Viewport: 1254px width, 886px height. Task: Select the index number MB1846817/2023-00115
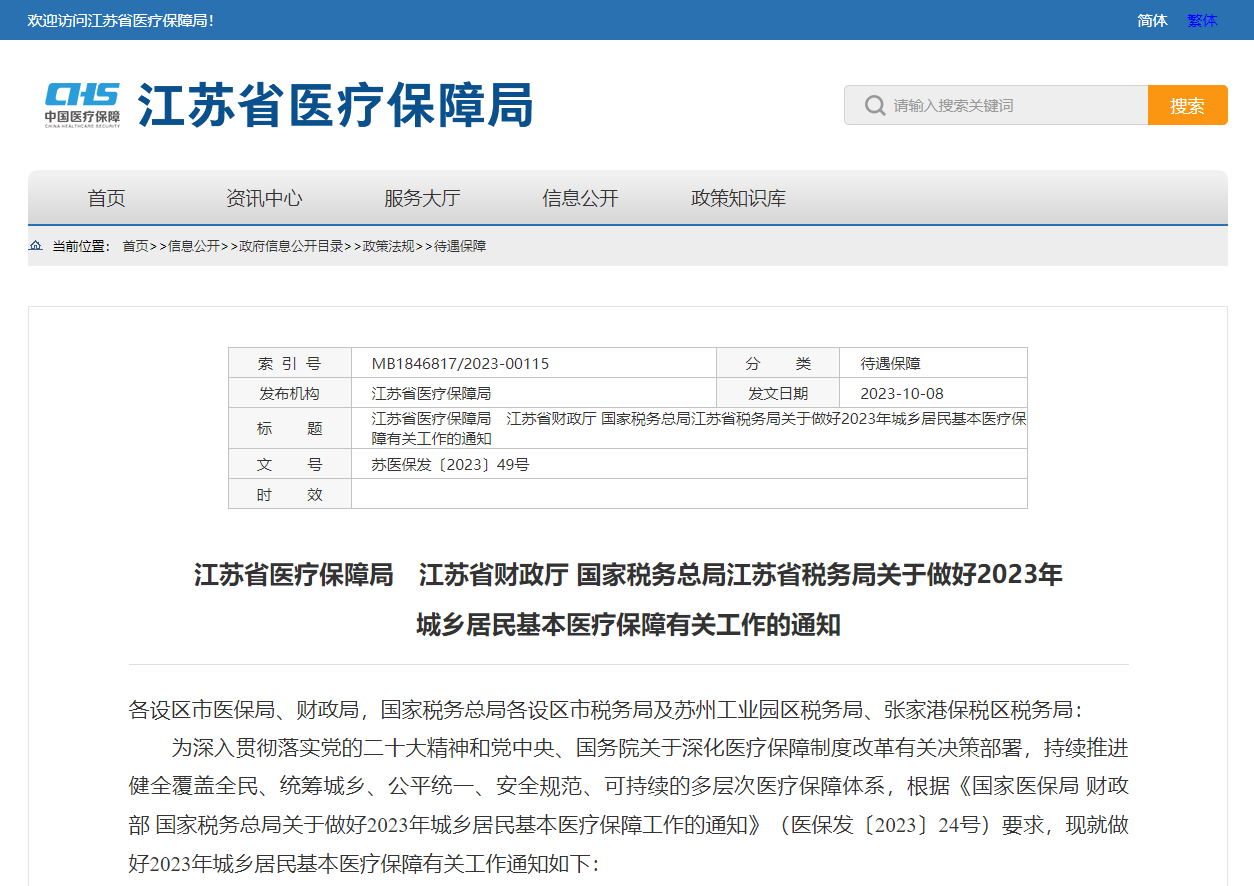[x=460, y=364]
